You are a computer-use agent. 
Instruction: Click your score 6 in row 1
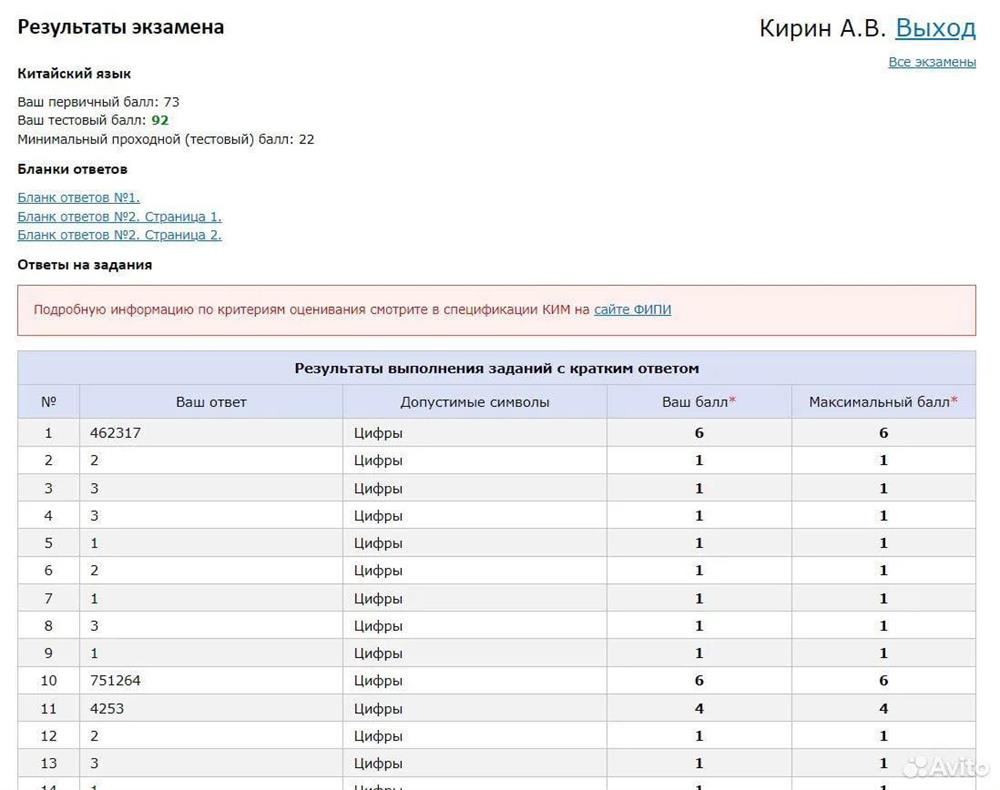pos(699,433)
